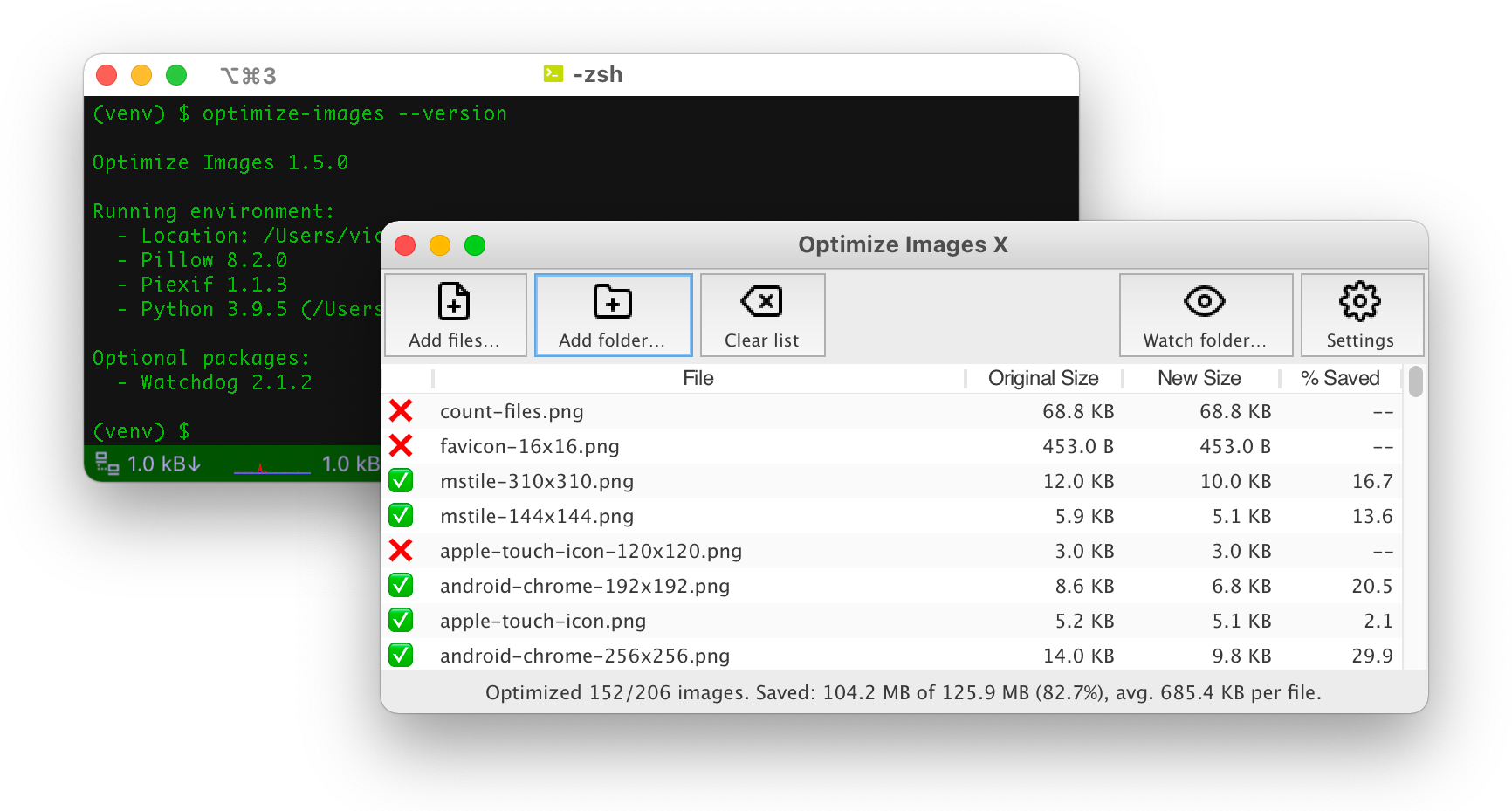Sort by % Saved column header
This screenshot has height=811, width=1512.
pyautogui.click(x=1339, y=378)
